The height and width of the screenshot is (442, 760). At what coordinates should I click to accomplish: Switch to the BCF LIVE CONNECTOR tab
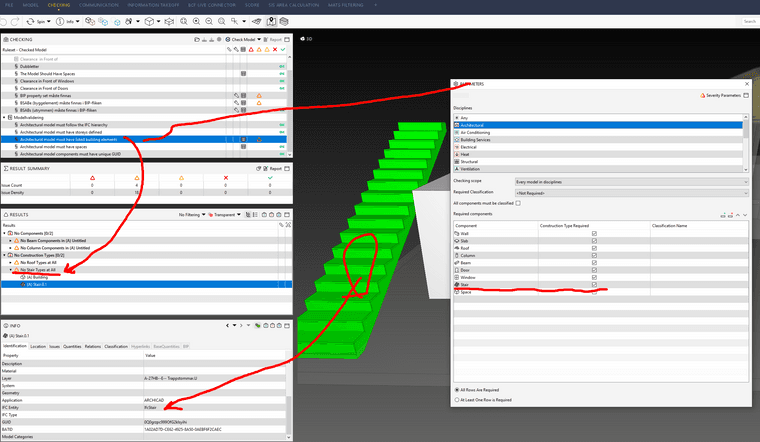[x=212, y=5]
